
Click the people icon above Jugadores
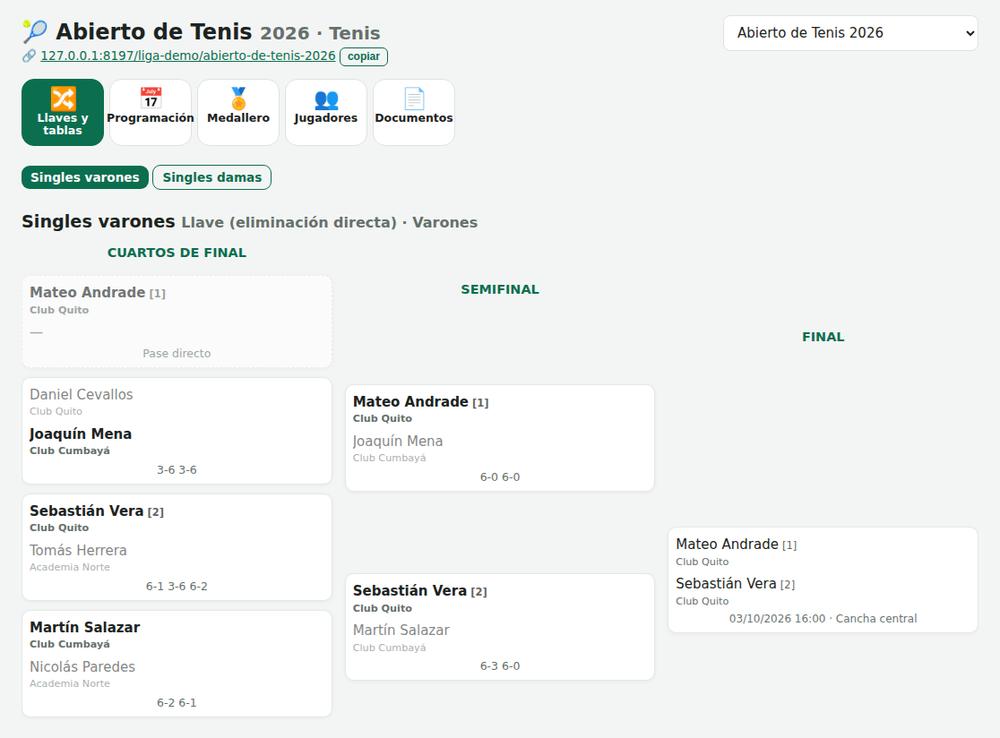pyautogui.click(x=326, y=99)
